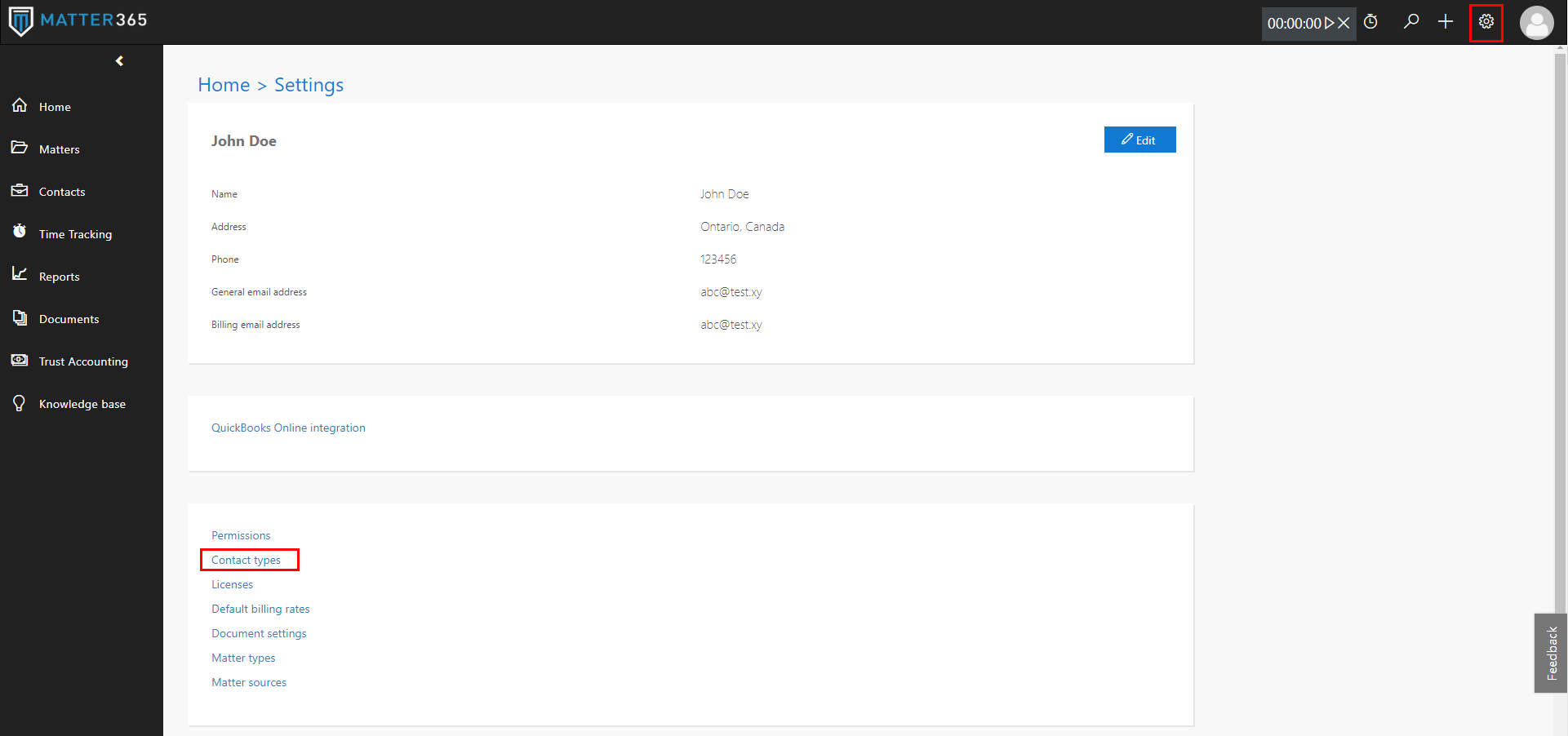Click the Matters folder icon
Viewport: 1568px width, 736px height.
click(x=20, y=148)
